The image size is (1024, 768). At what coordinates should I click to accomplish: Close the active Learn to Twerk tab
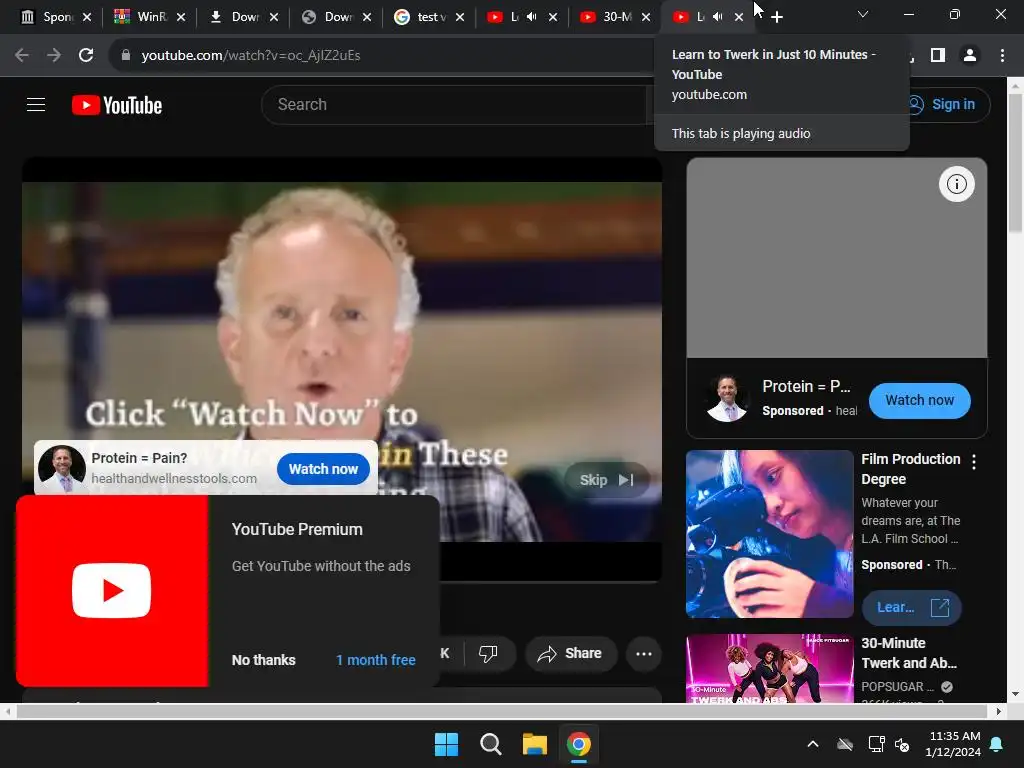click(739, 17)
